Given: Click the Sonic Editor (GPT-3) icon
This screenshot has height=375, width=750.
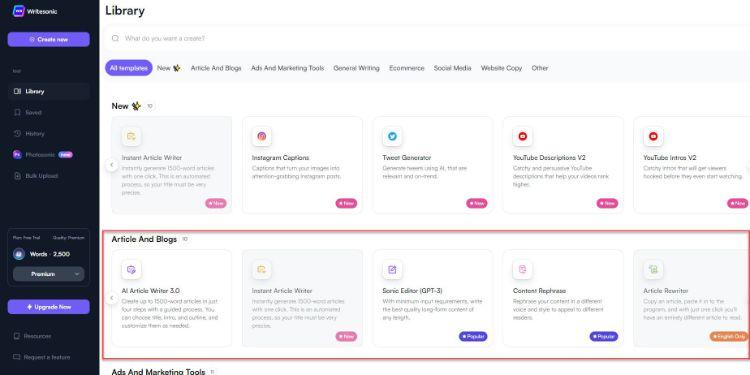Looking at the screenshot, I should (392, 269).
